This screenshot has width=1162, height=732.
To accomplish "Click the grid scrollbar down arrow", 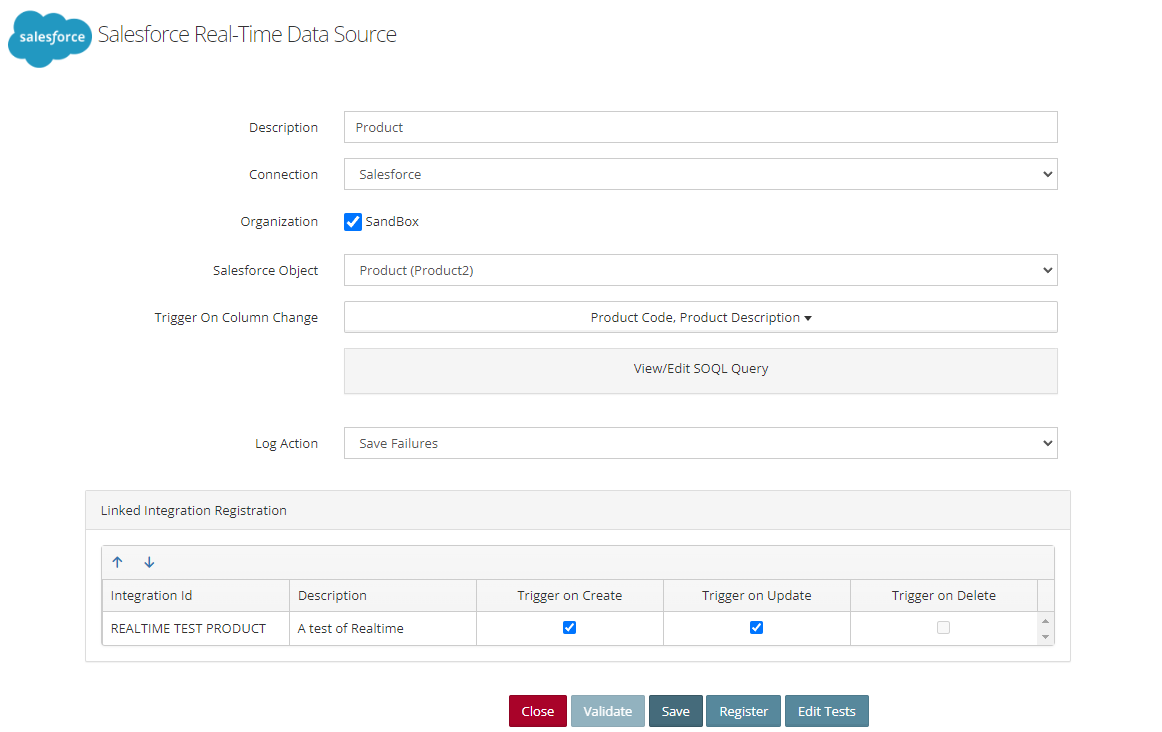I will (1045, 637).
